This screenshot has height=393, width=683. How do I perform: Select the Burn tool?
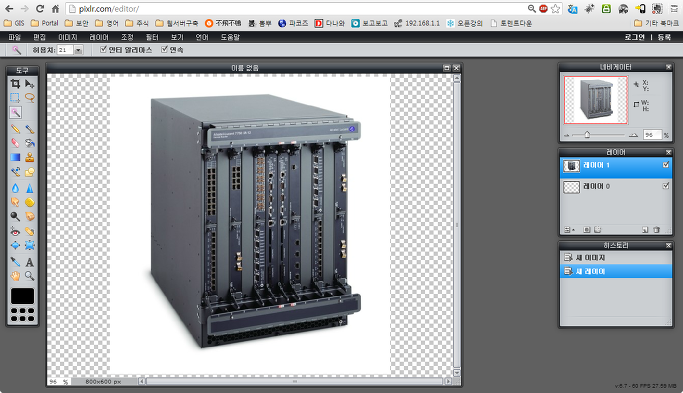[30, 217]
